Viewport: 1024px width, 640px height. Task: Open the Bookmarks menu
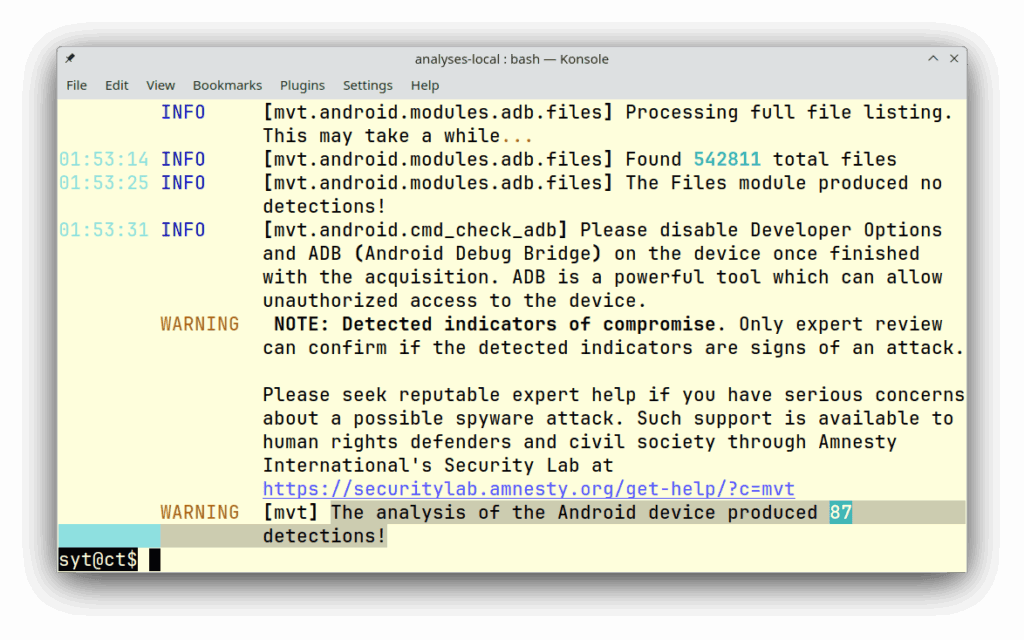227,85
